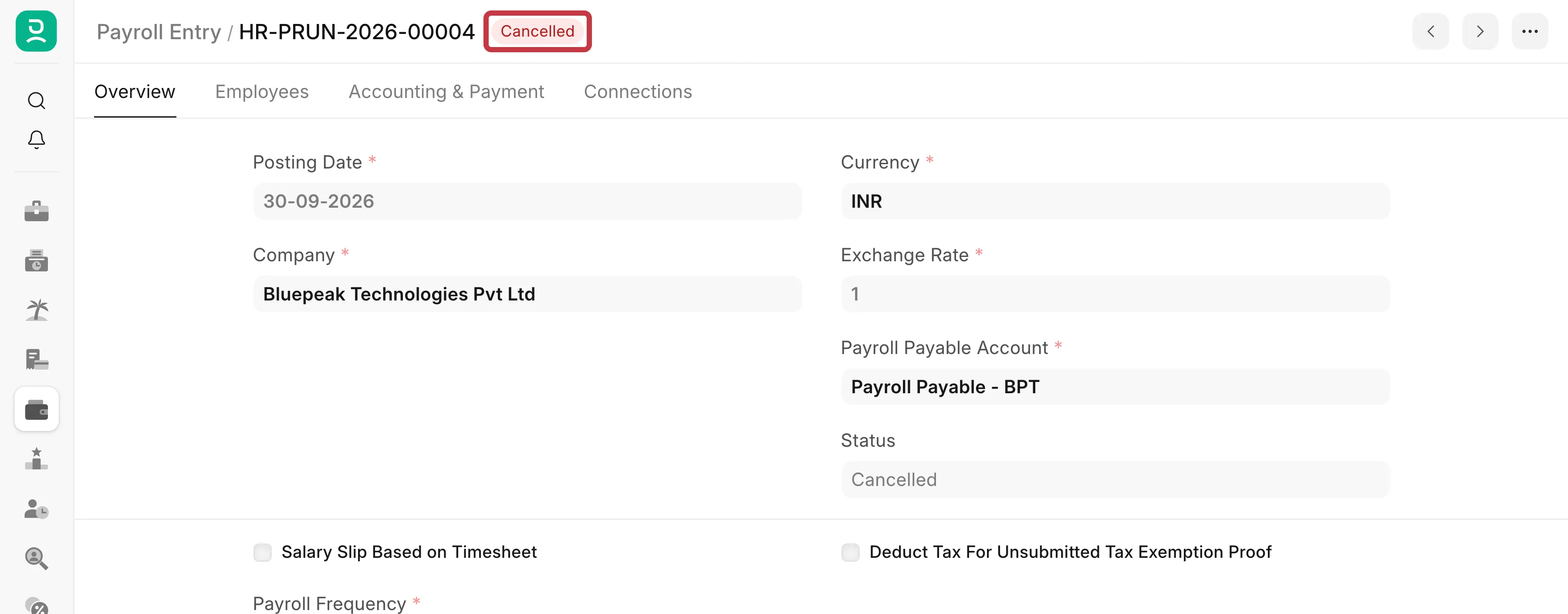Select the HR-PRUN-2026-00004 document title

tap(357, 32)
